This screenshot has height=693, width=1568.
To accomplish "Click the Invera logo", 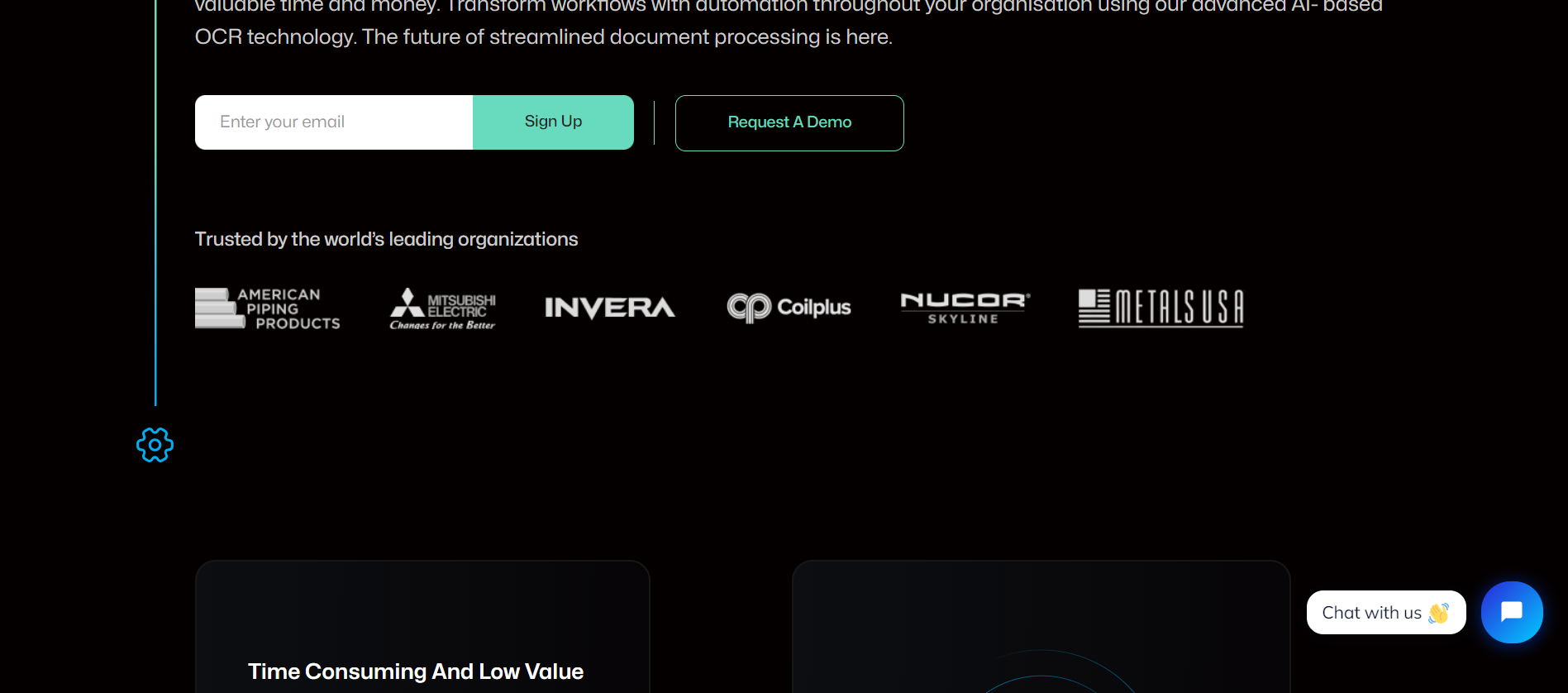I will pyautogui.click(x=610, y=308).
